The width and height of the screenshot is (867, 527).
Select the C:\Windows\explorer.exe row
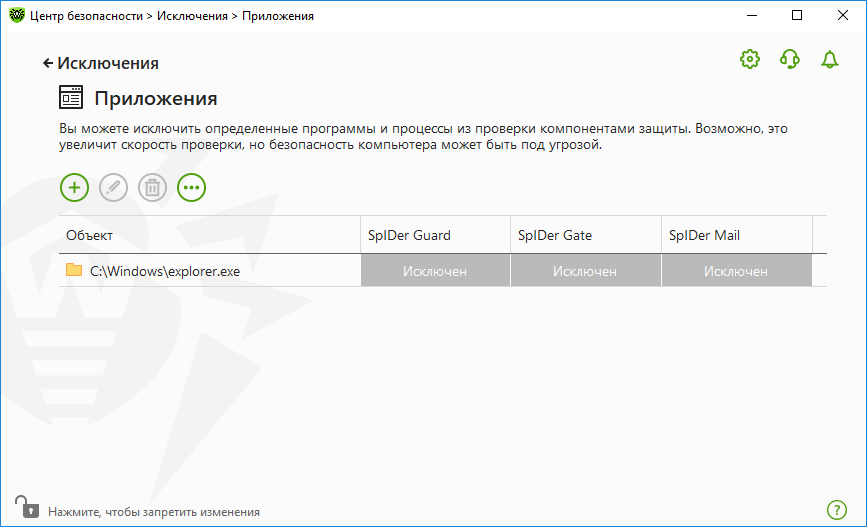pos(442,271)
